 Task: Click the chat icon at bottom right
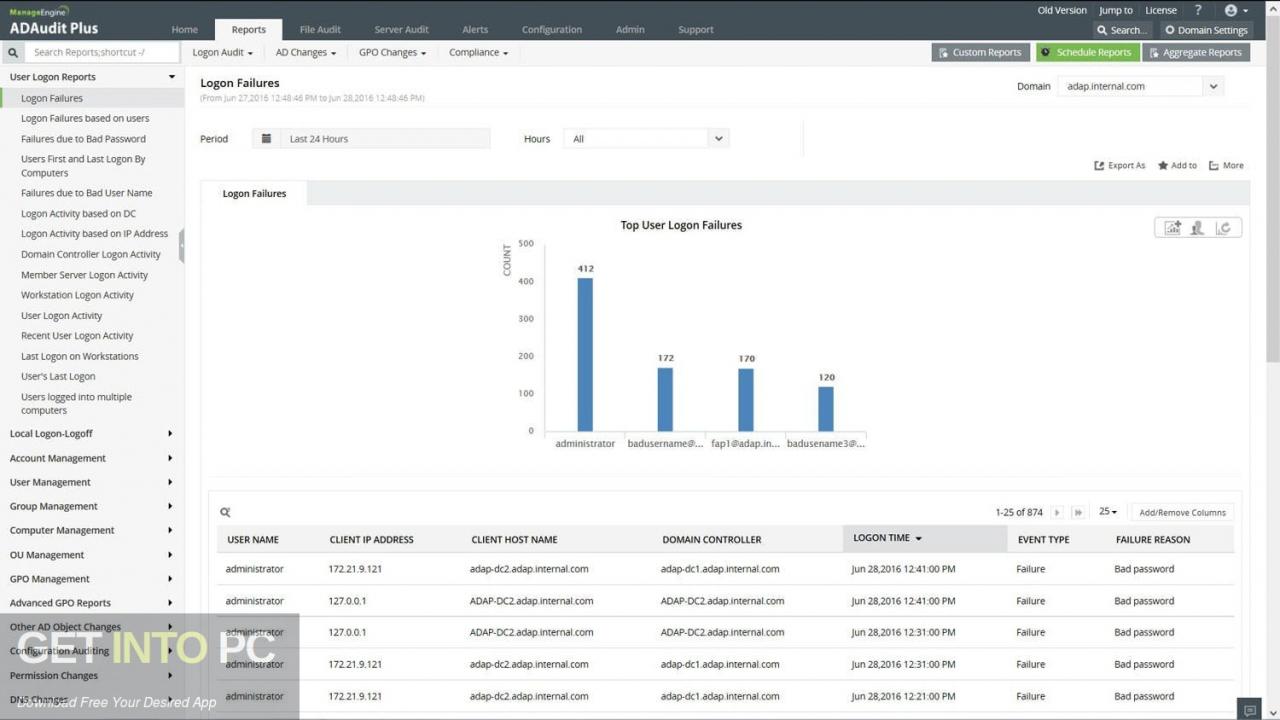click(1247, 709)
